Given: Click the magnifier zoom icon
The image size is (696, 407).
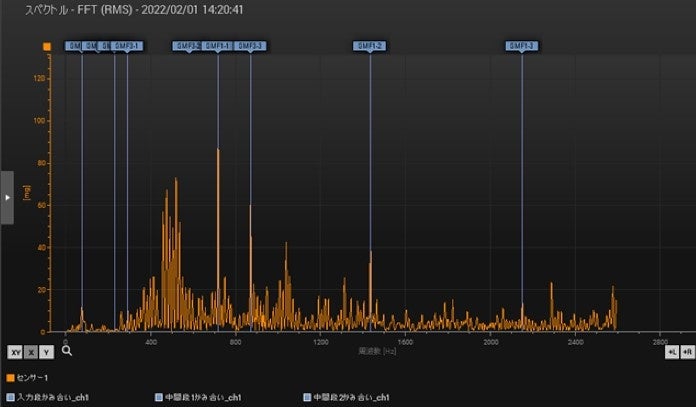Looking at the screenshot, I should pos(67,351).
